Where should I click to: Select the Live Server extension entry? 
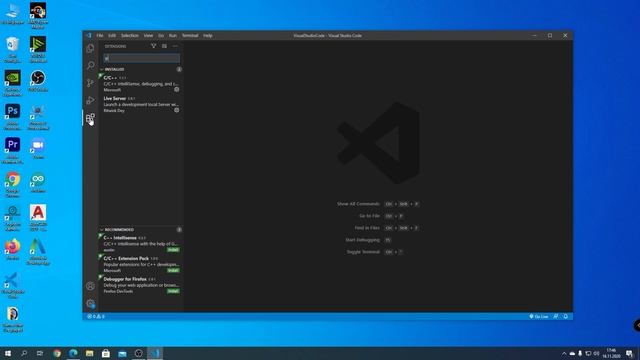(x=140, y=104)
